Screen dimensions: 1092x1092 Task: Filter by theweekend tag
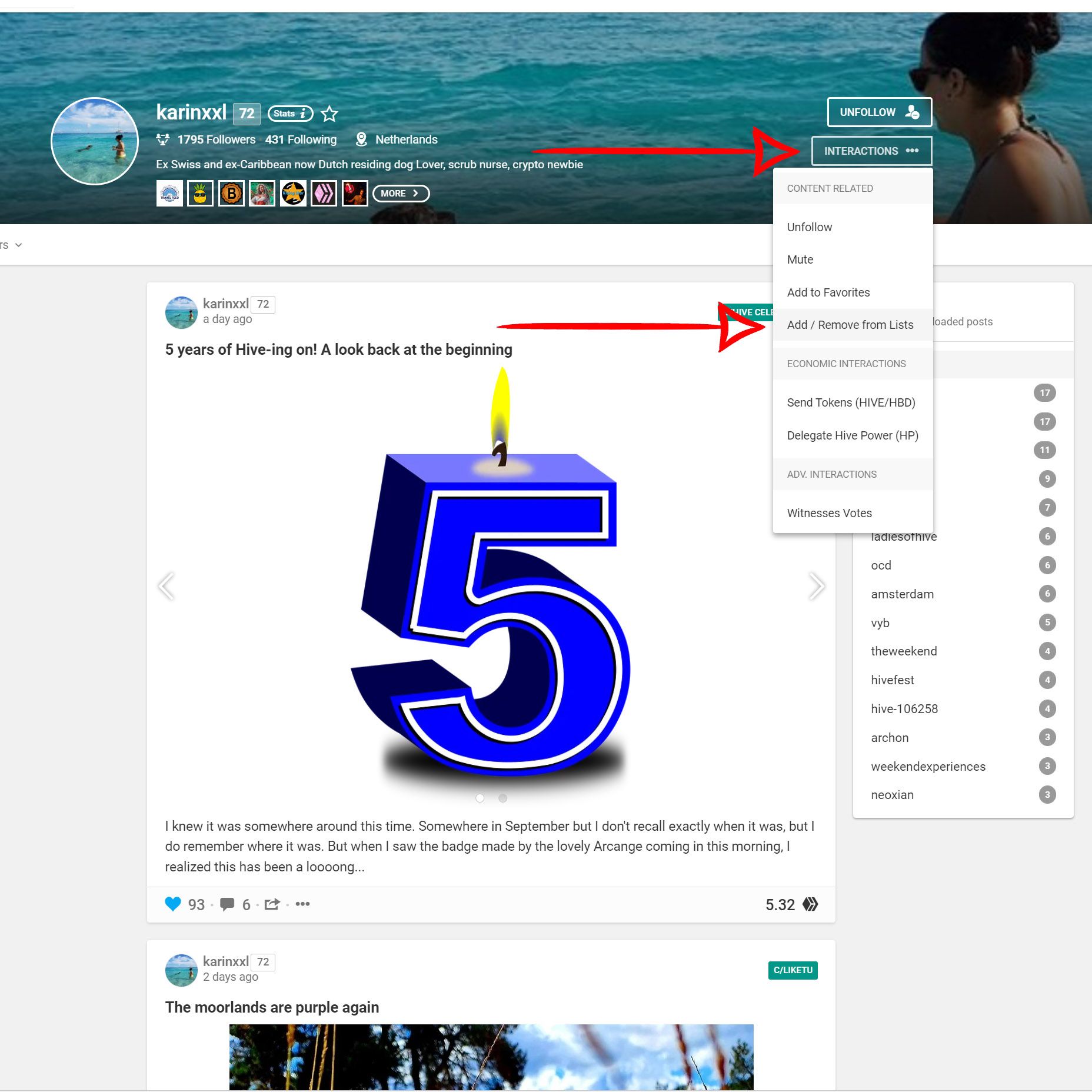pos(904,651)
